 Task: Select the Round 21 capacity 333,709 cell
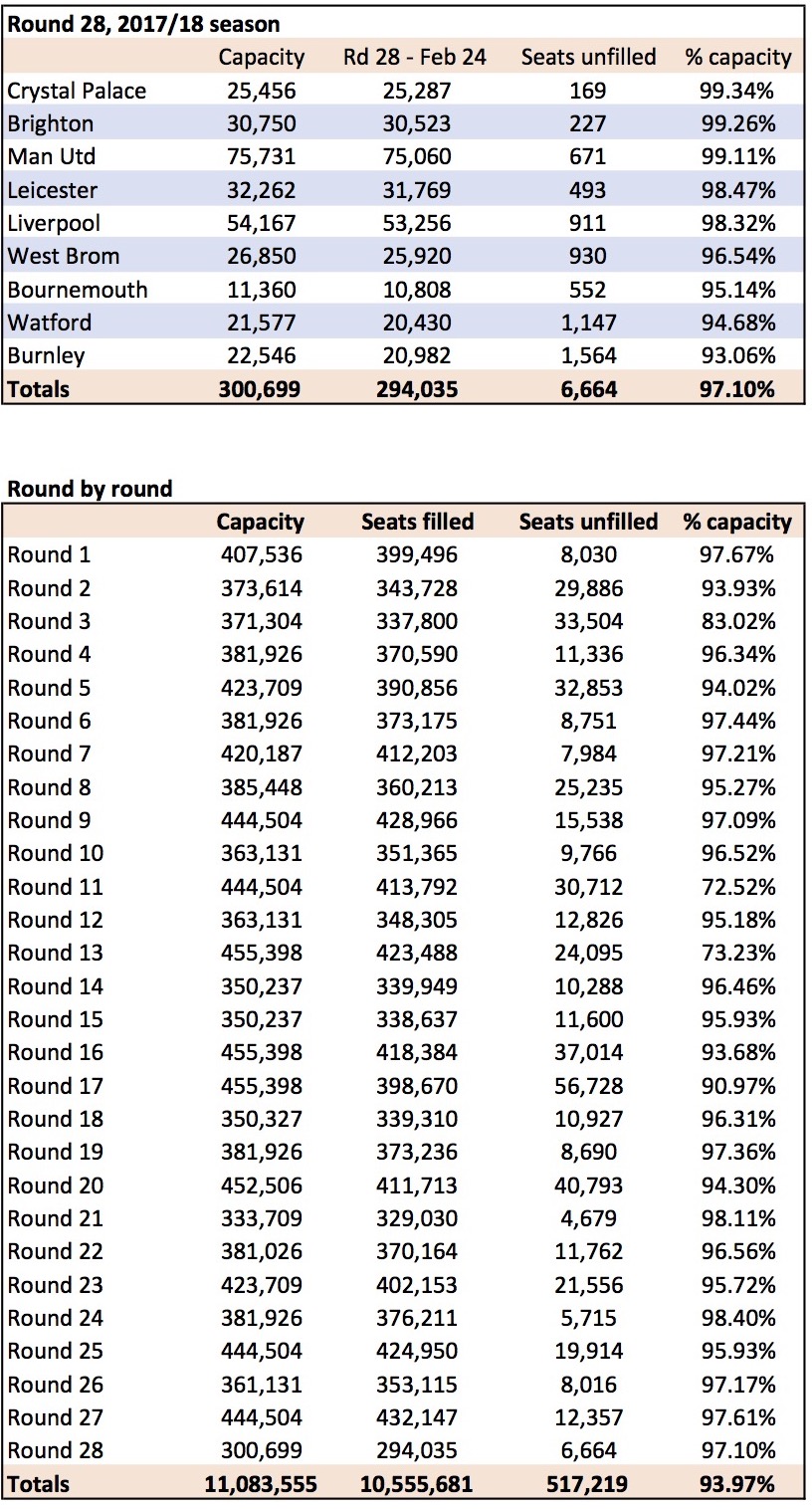tap(261, 1218)
